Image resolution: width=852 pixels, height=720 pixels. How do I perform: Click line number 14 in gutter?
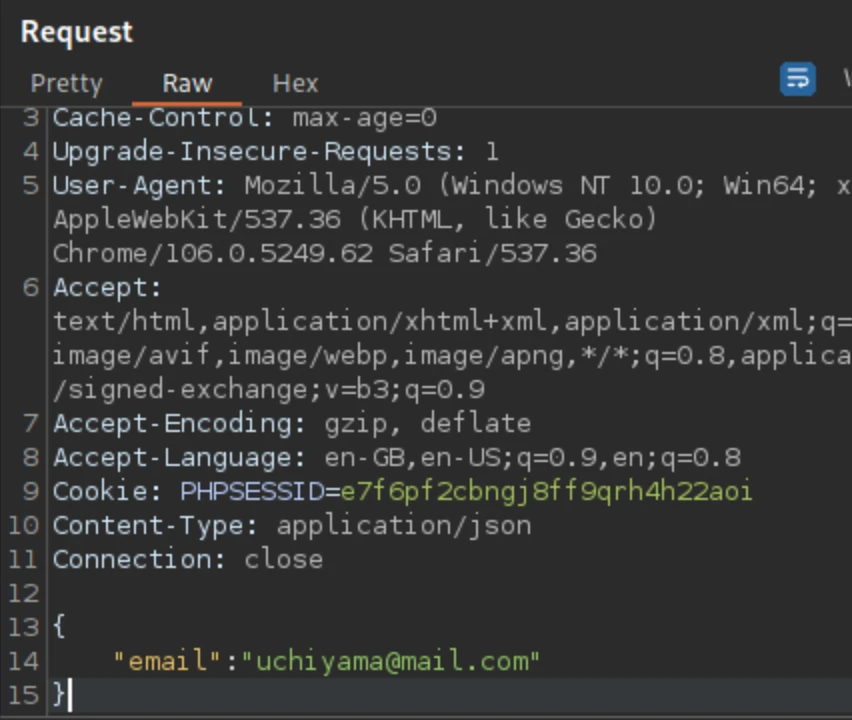click(24, 661)
